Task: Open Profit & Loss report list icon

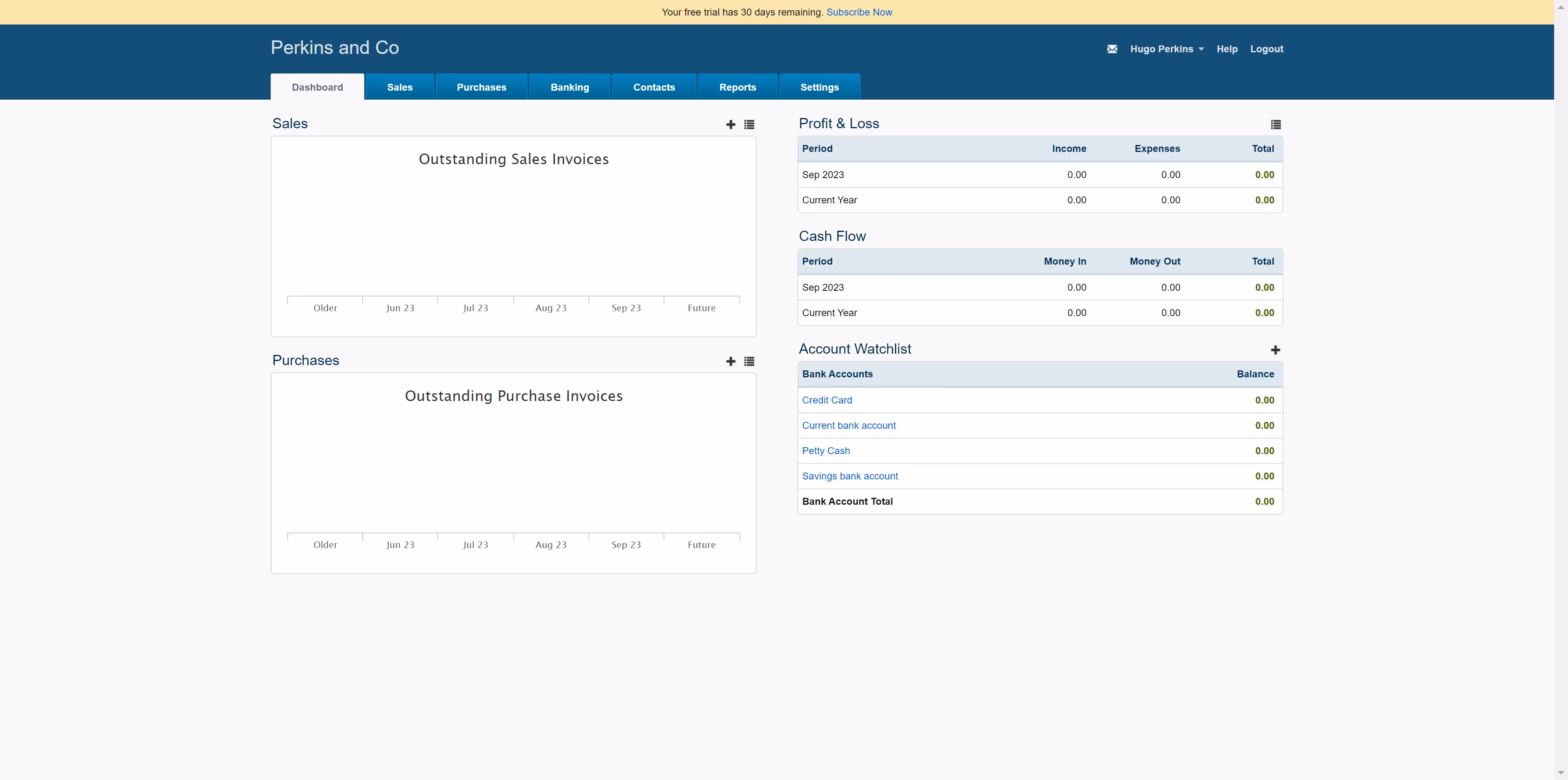Action: pyautogui.click(x=1276, y=125)
